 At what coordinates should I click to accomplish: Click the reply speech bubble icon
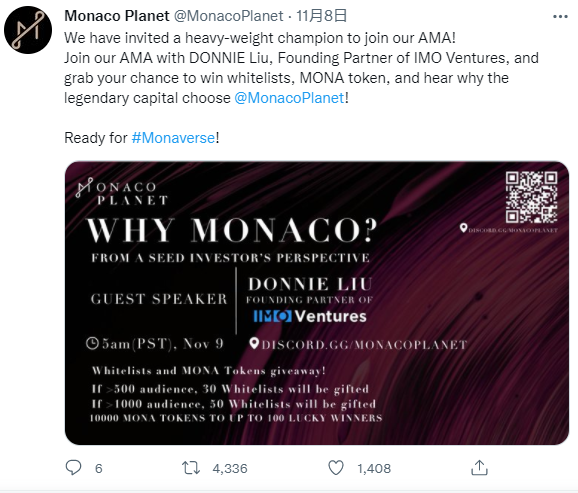(73, 468)
